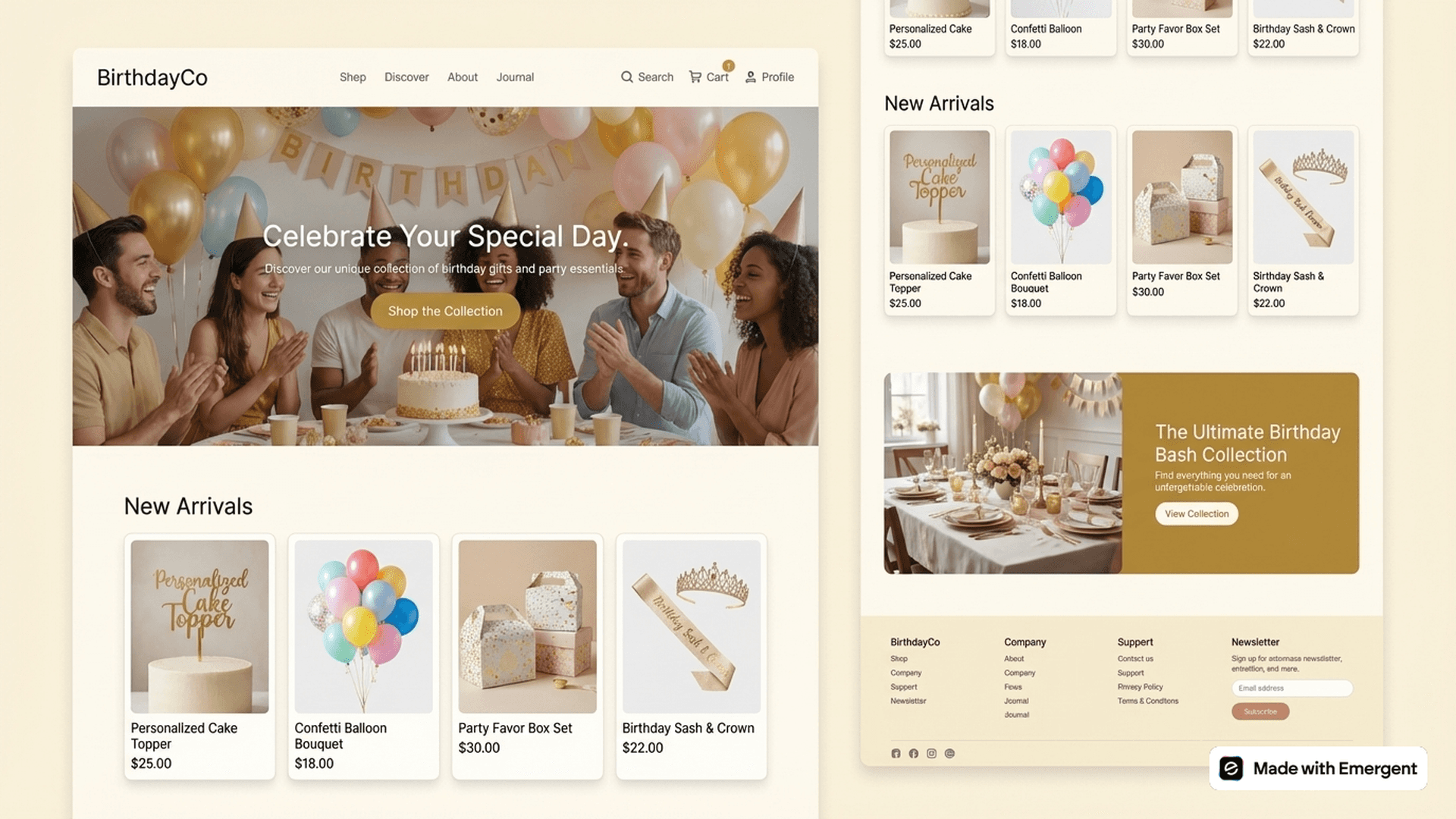Click the Facebook icon in the footer

pyautogui.click(x=914, y=753)
